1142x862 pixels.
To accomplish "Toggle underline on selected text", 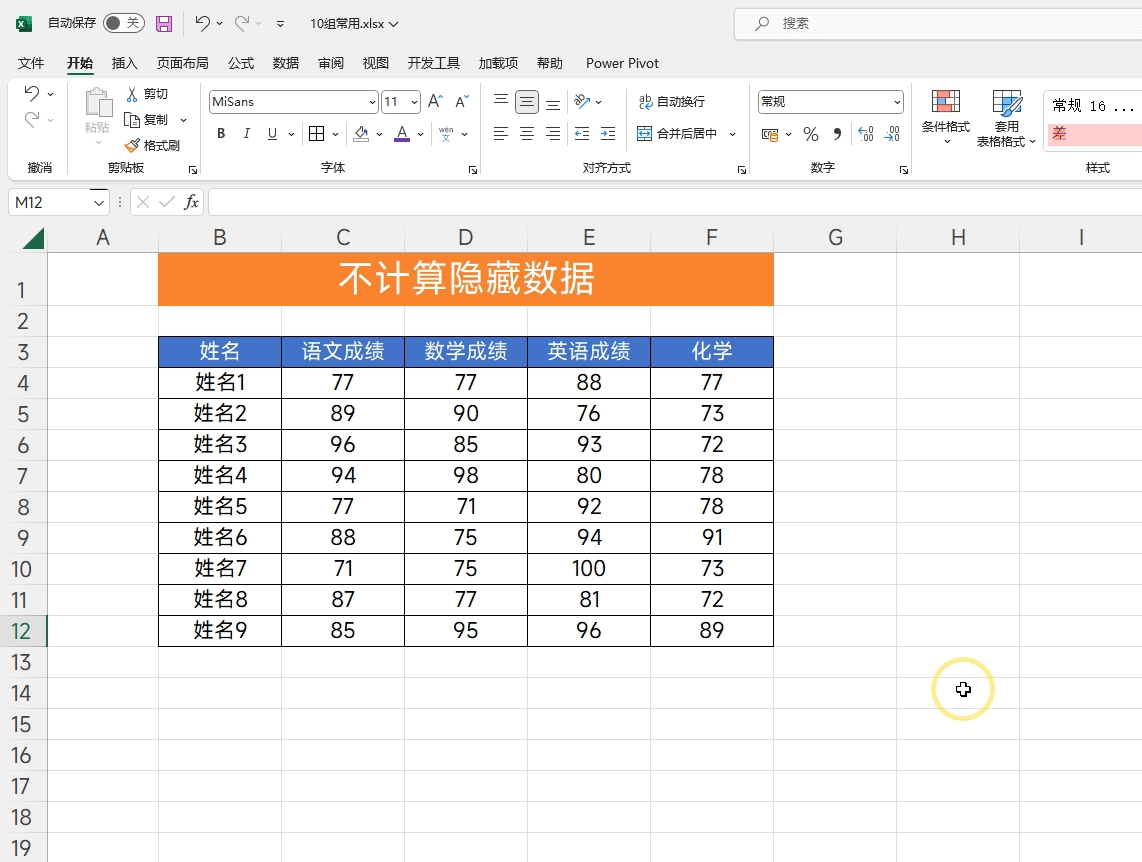I will coord(270,133).
